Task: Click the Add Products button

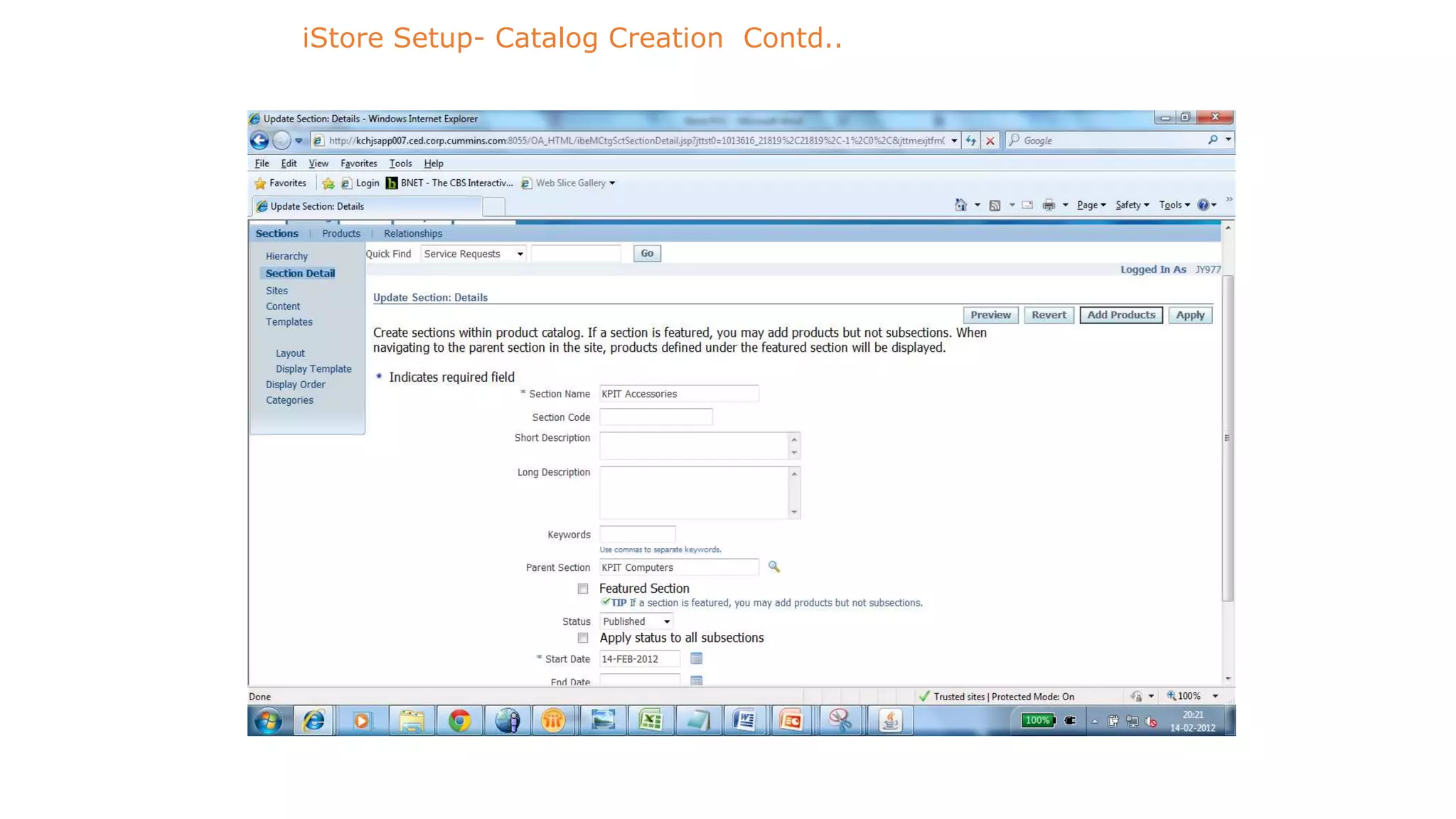Action: (x=1121, y=315)
